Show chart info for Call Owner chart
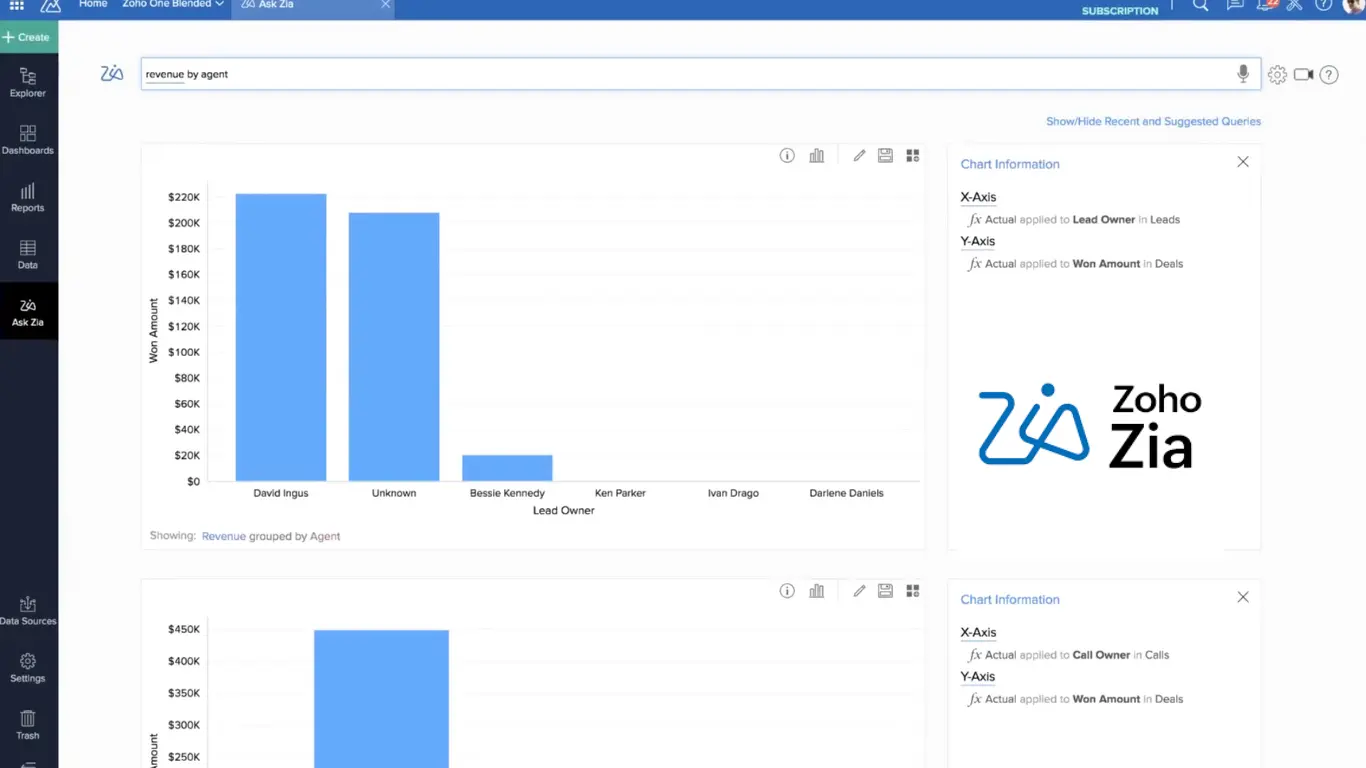Image resolution: width=1366 pixels, height=768 pixels. (x=787, y=591)
